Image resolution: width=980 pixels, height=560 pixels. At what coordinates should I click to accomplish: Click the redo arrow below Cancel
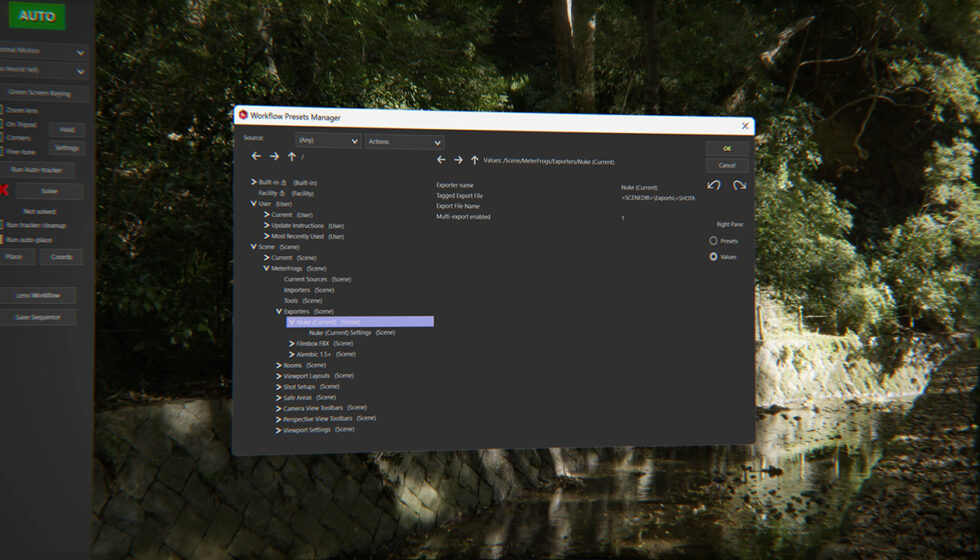739,186
